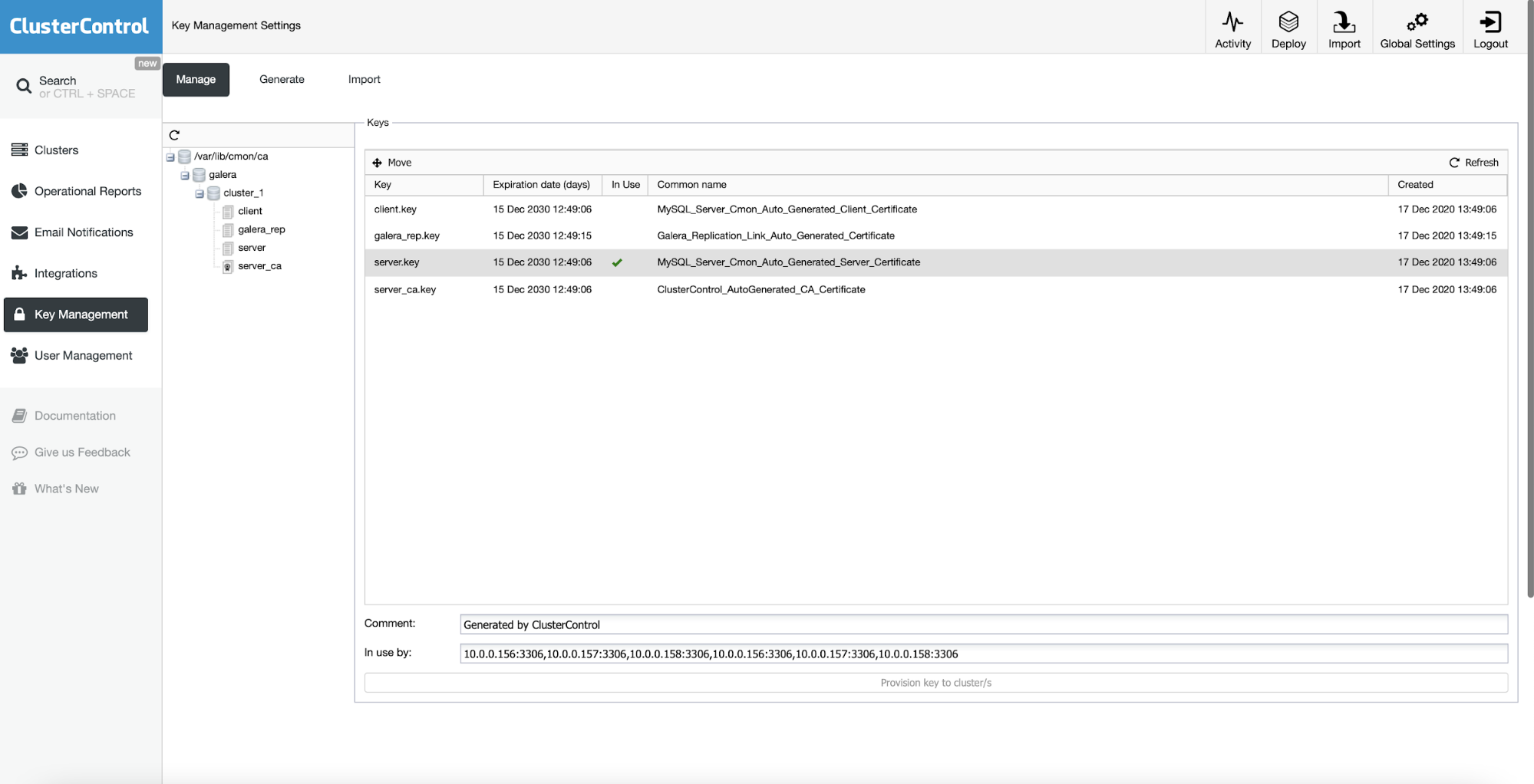Click the page vertical scrollbar
The image size is (1534, 784).
[1530, 299]
